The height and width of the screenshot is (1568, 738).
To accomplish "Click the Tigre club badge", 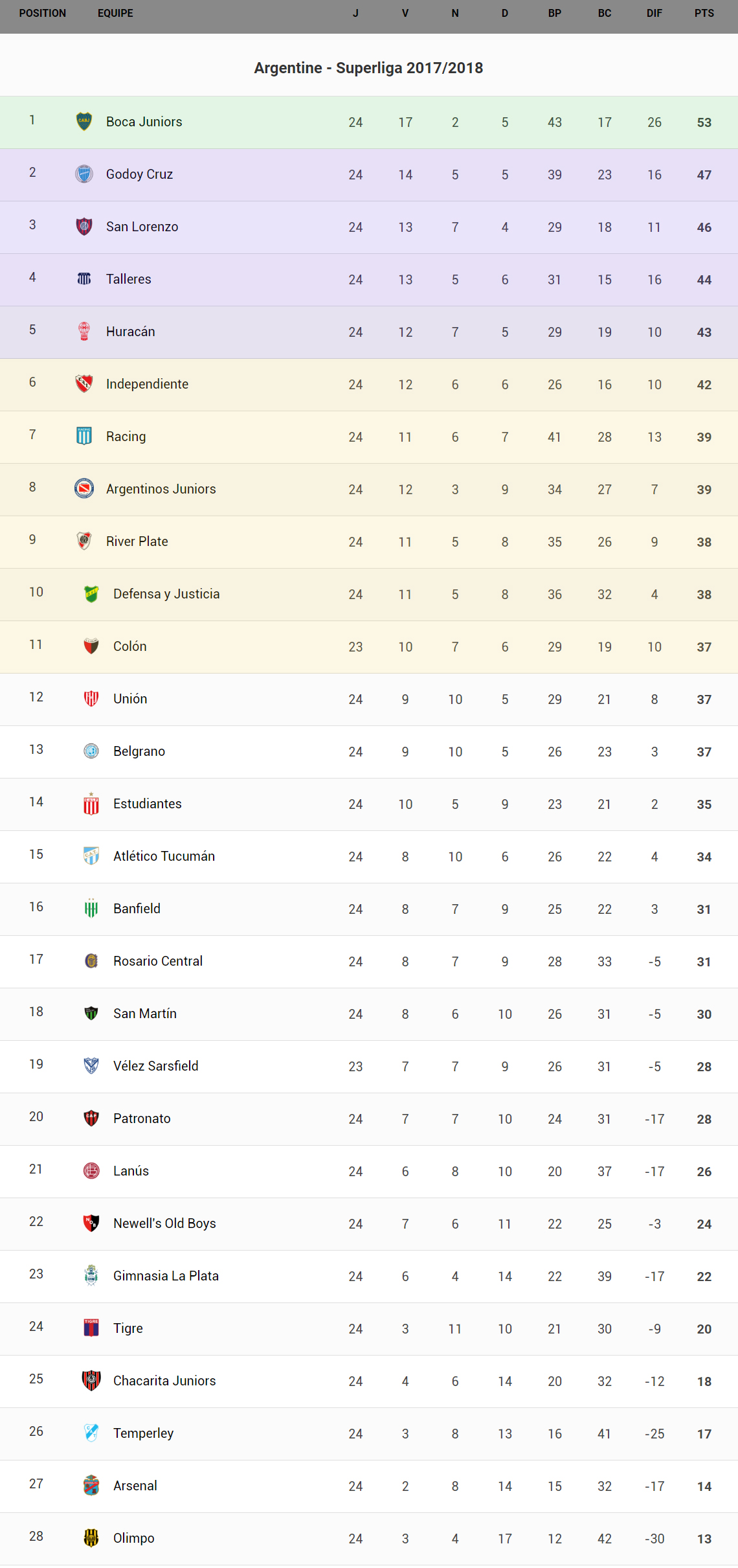I will click(x=91, y=1328).
